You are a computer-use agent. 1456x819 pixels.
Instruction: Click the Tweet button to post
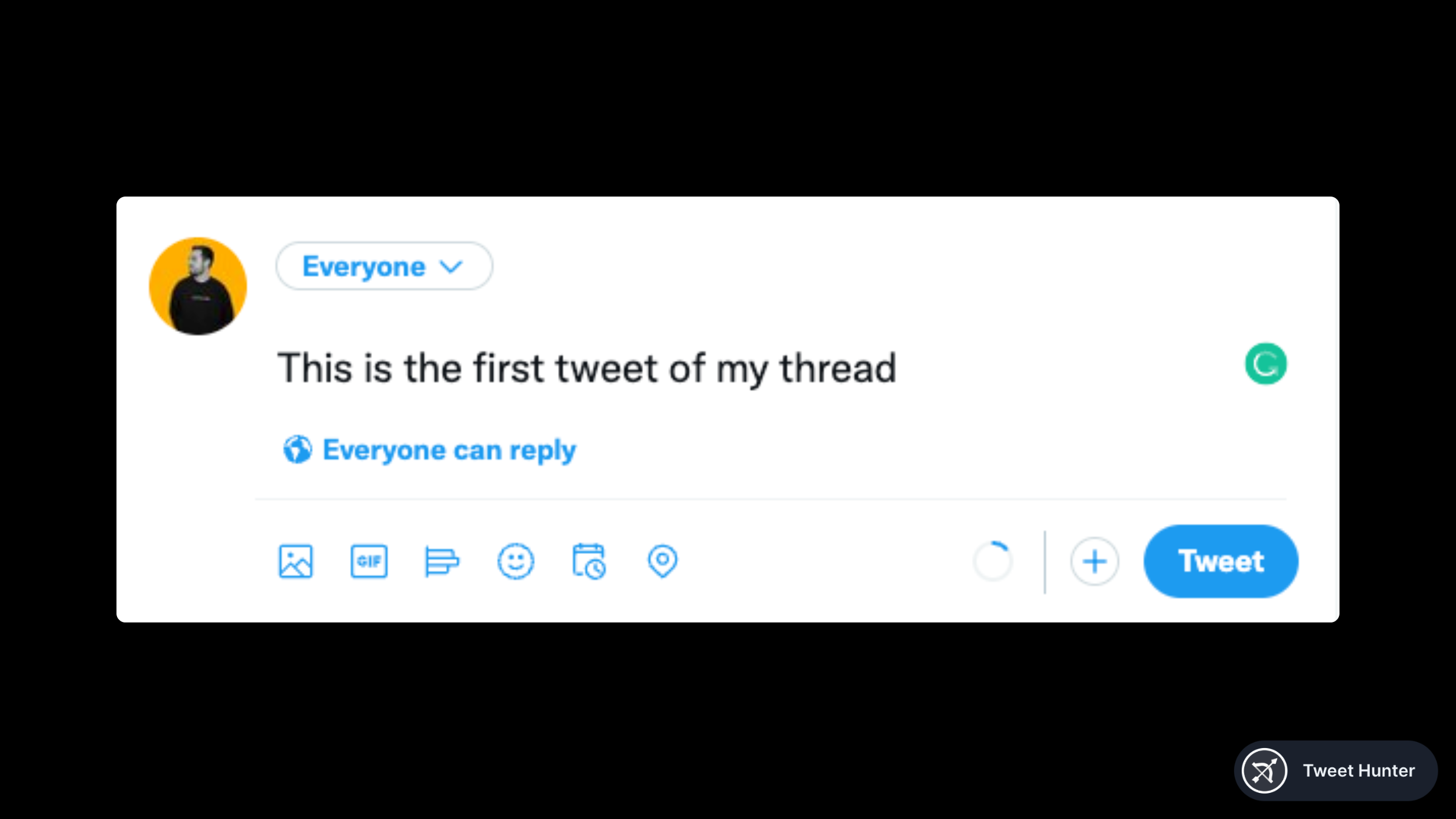click(x=1220, y=561)
